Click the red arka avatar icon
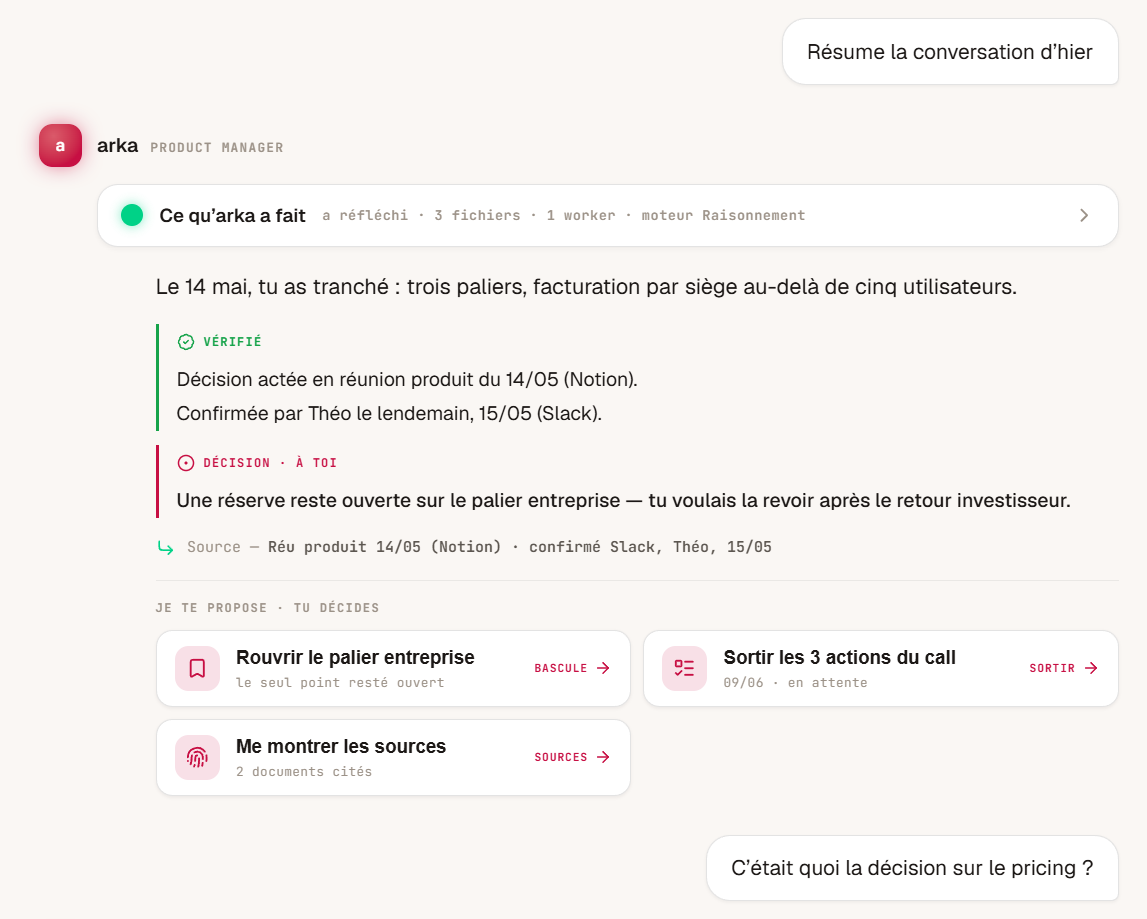This screenshot has width=1147, height=919. (60, 146)
